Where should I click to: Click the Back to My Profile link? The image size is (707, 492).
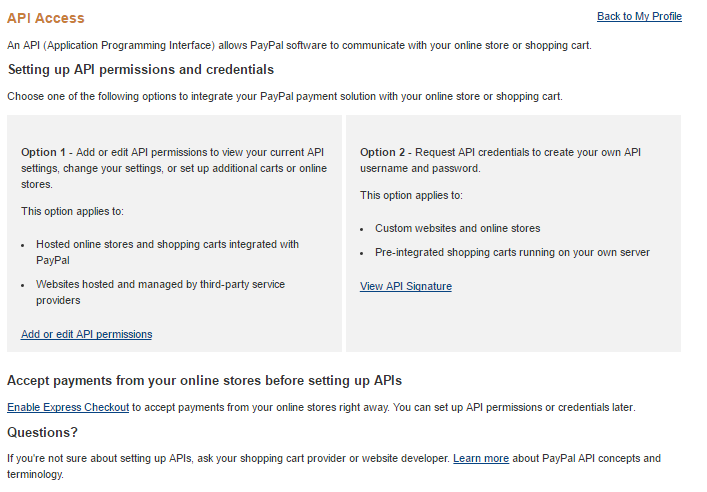tap(639, 17)
